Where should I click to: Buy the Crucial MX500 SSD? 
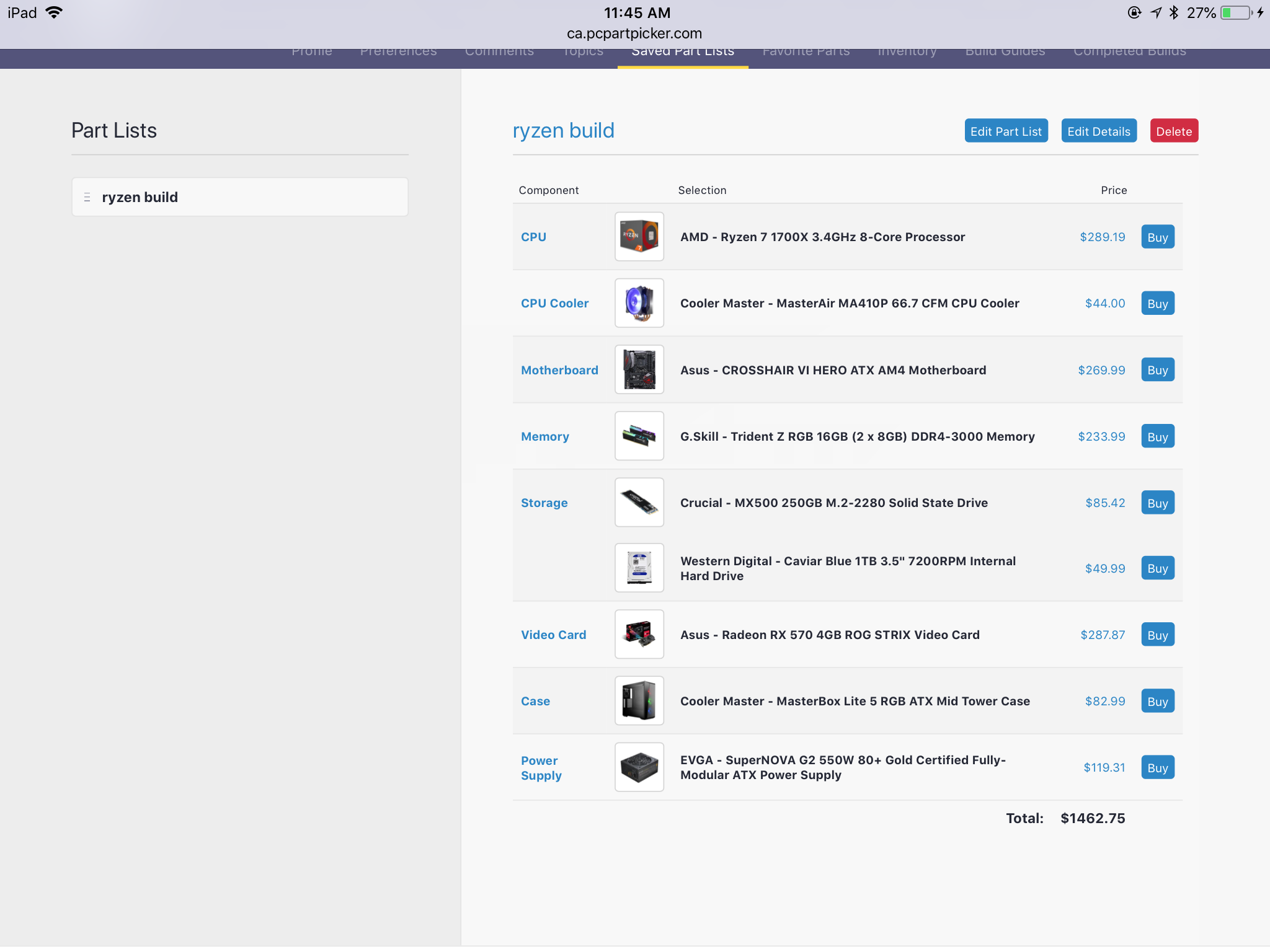tap(1158, 503)
